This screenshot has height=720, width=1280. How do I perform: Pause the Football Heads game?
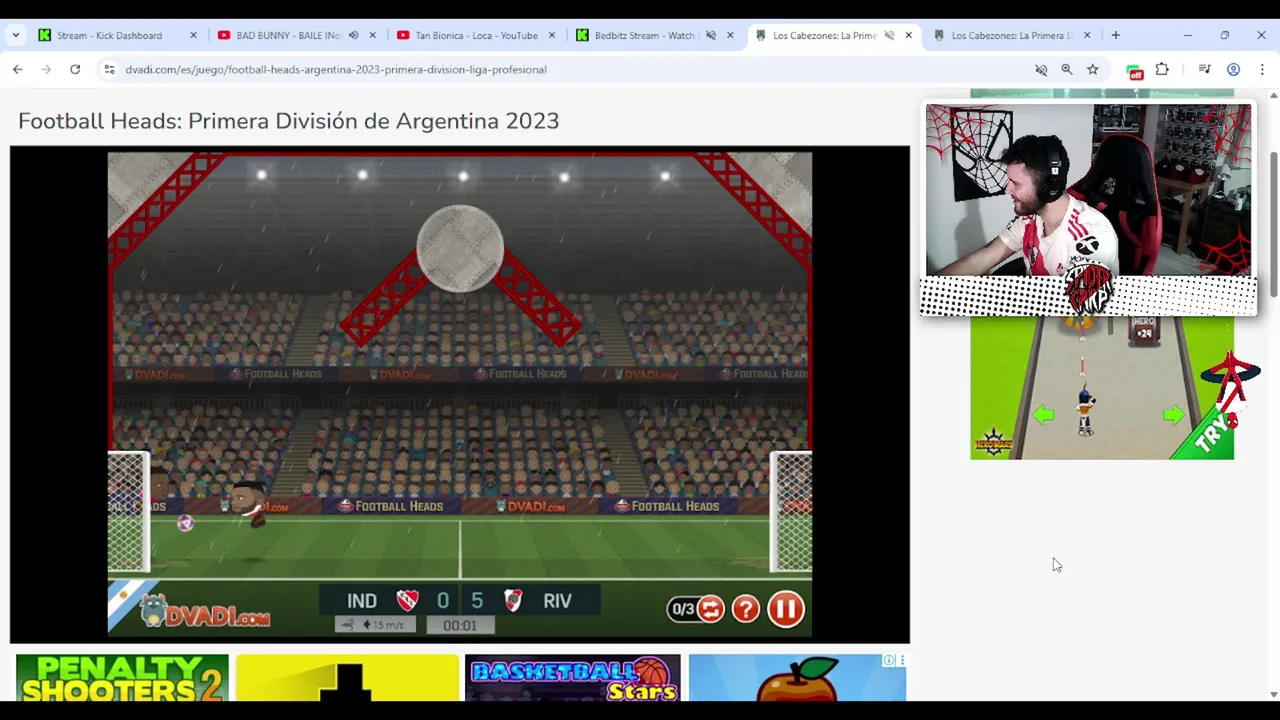click(x=786, y=609)
